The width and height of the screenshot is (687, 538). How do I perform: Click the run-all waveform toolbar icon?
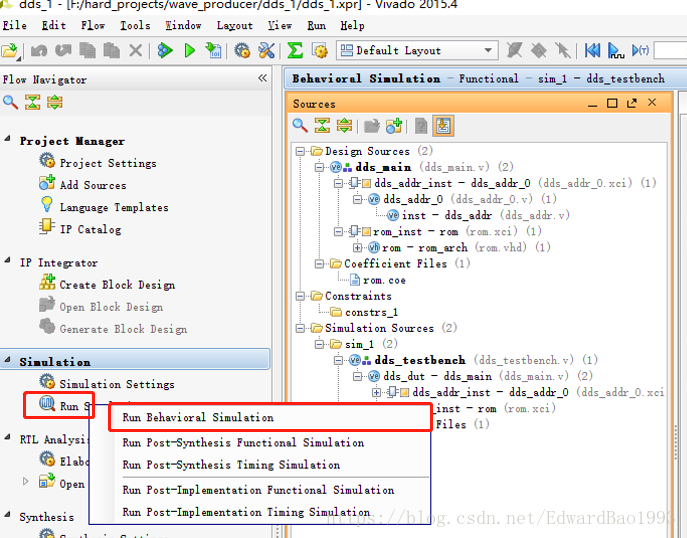click(x=616, y=51)
